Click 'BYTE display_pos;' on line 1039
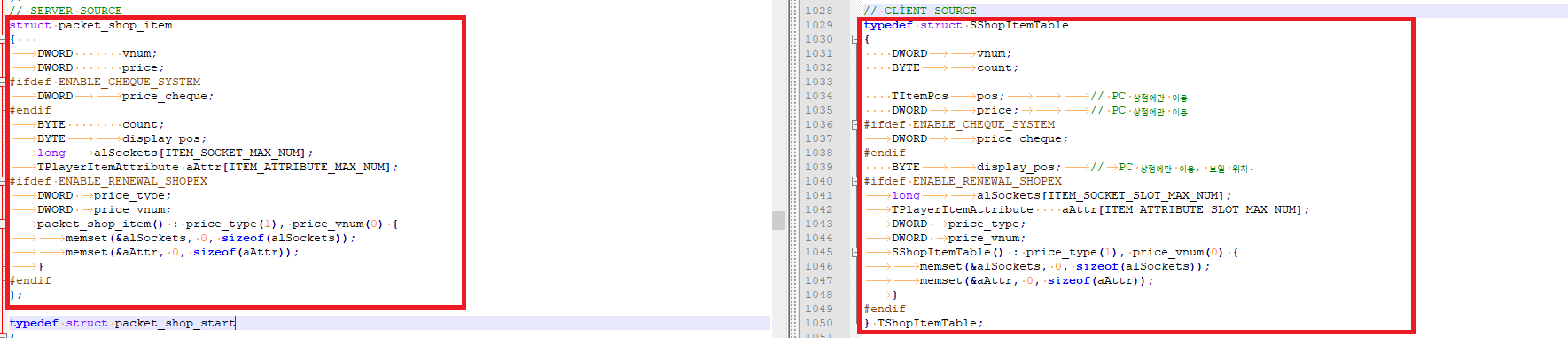Image resolution: width=1568 pixels, height=338 pixels. pos(977,167)
